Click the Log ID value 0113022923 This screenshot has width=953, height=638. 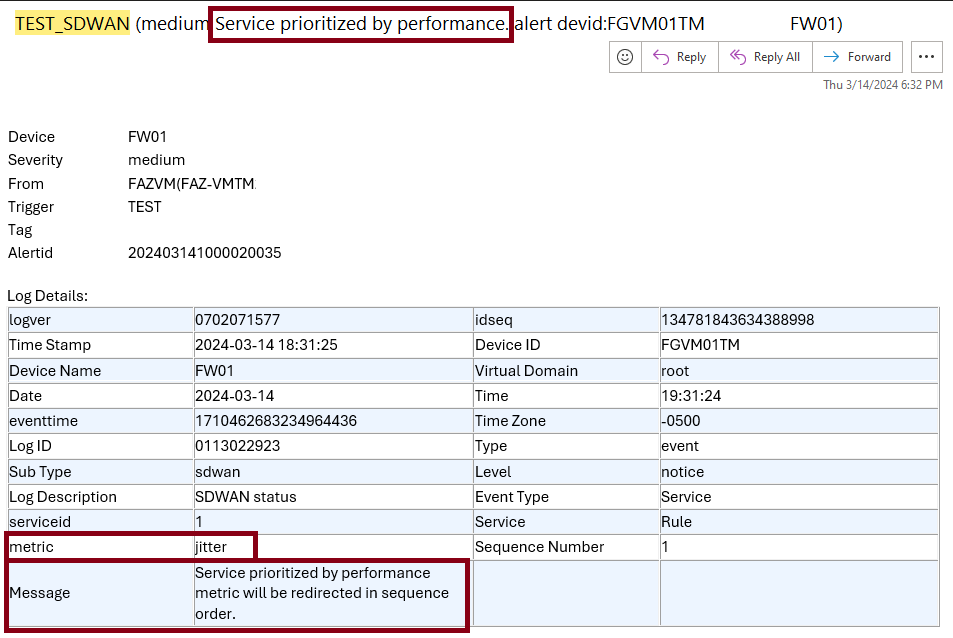point(237,446)
